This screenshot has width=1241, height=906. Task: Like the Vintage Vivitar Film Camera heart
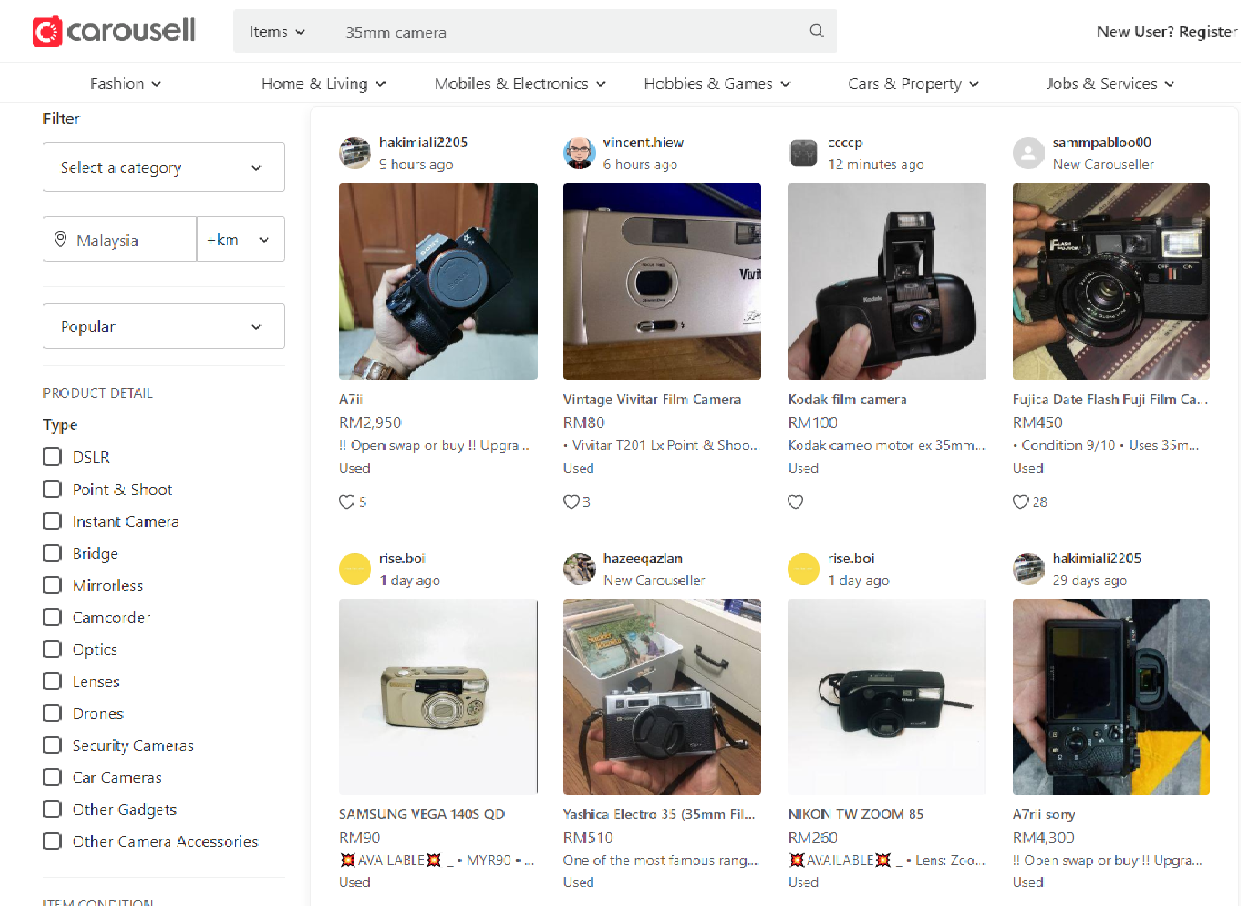pos(571,502)
